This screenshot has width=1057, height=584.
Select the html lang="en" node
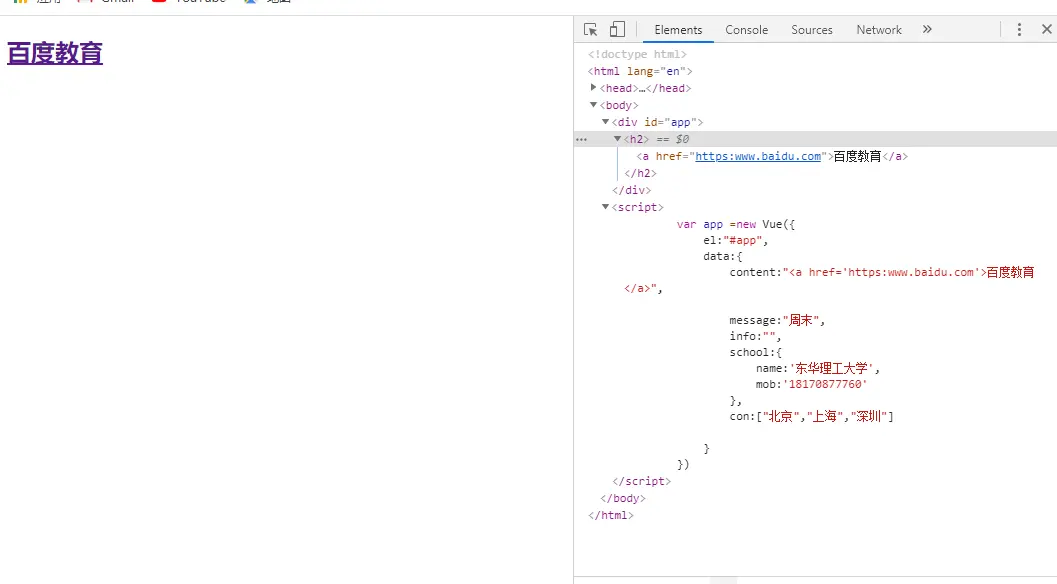click(640, 71)
